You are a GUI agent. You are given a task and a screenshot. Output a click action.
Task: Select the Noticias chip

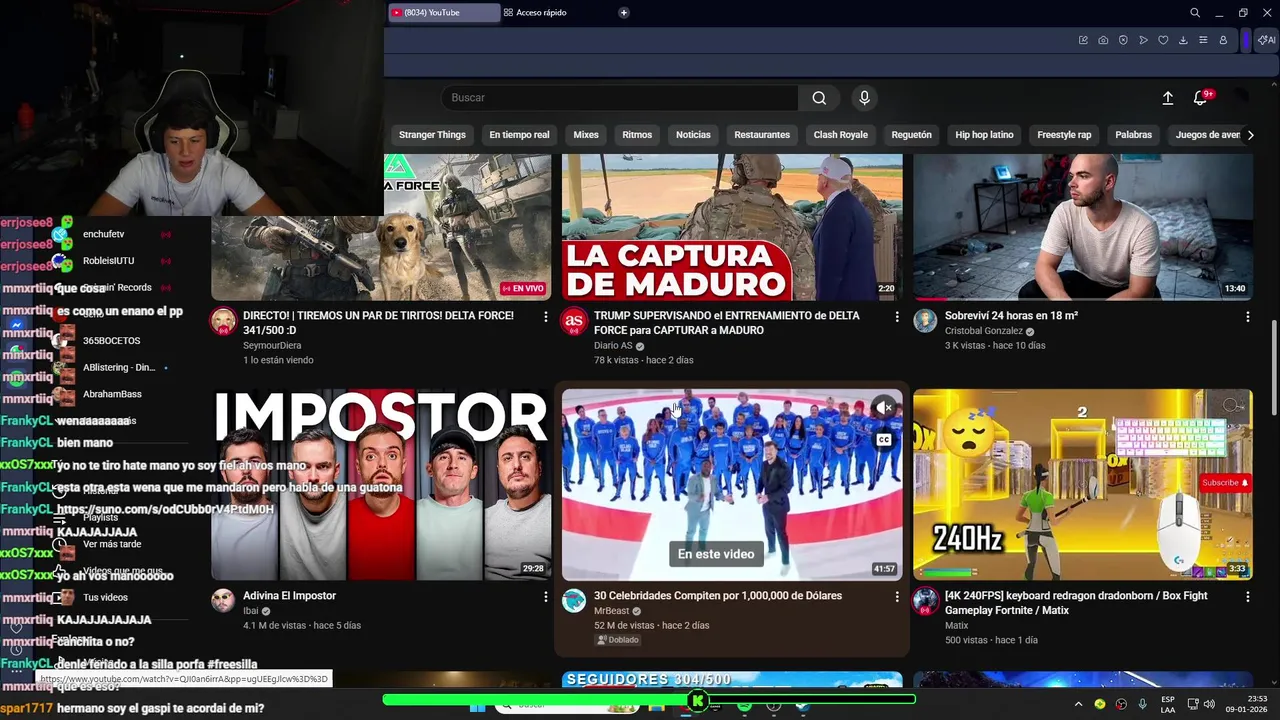(x=693, y=135)
